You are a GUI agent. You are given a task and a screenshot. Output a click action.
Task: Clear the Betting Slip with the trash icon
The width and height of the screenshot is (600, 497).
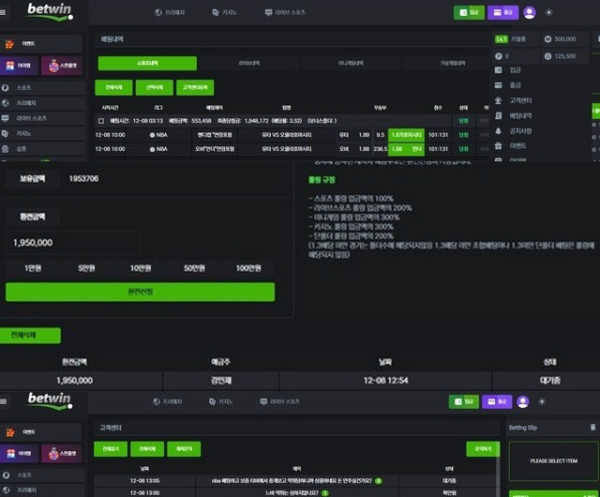point(594,427)
